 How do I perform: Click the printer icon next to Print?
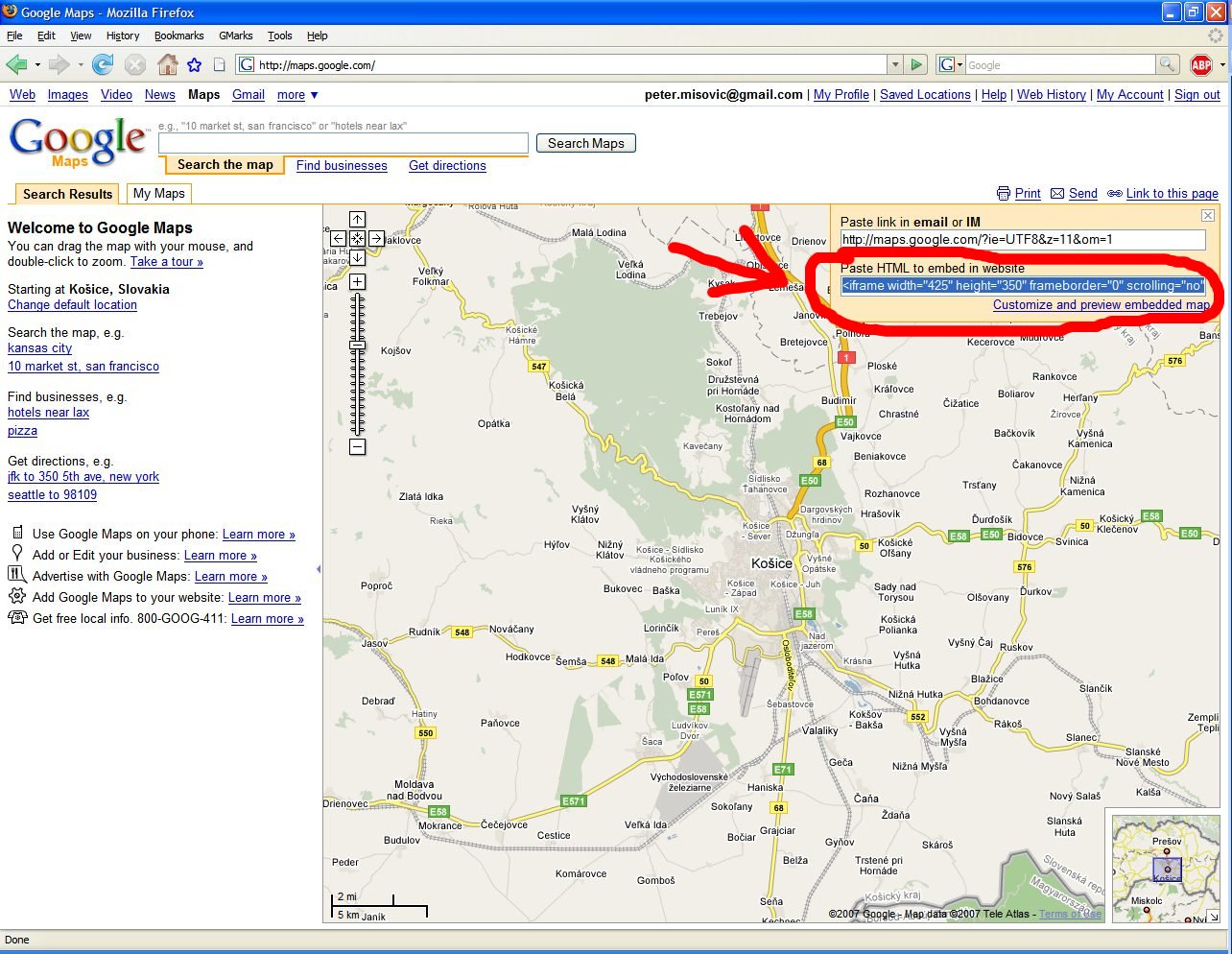pyautogui.click(x=1004, y=193)
